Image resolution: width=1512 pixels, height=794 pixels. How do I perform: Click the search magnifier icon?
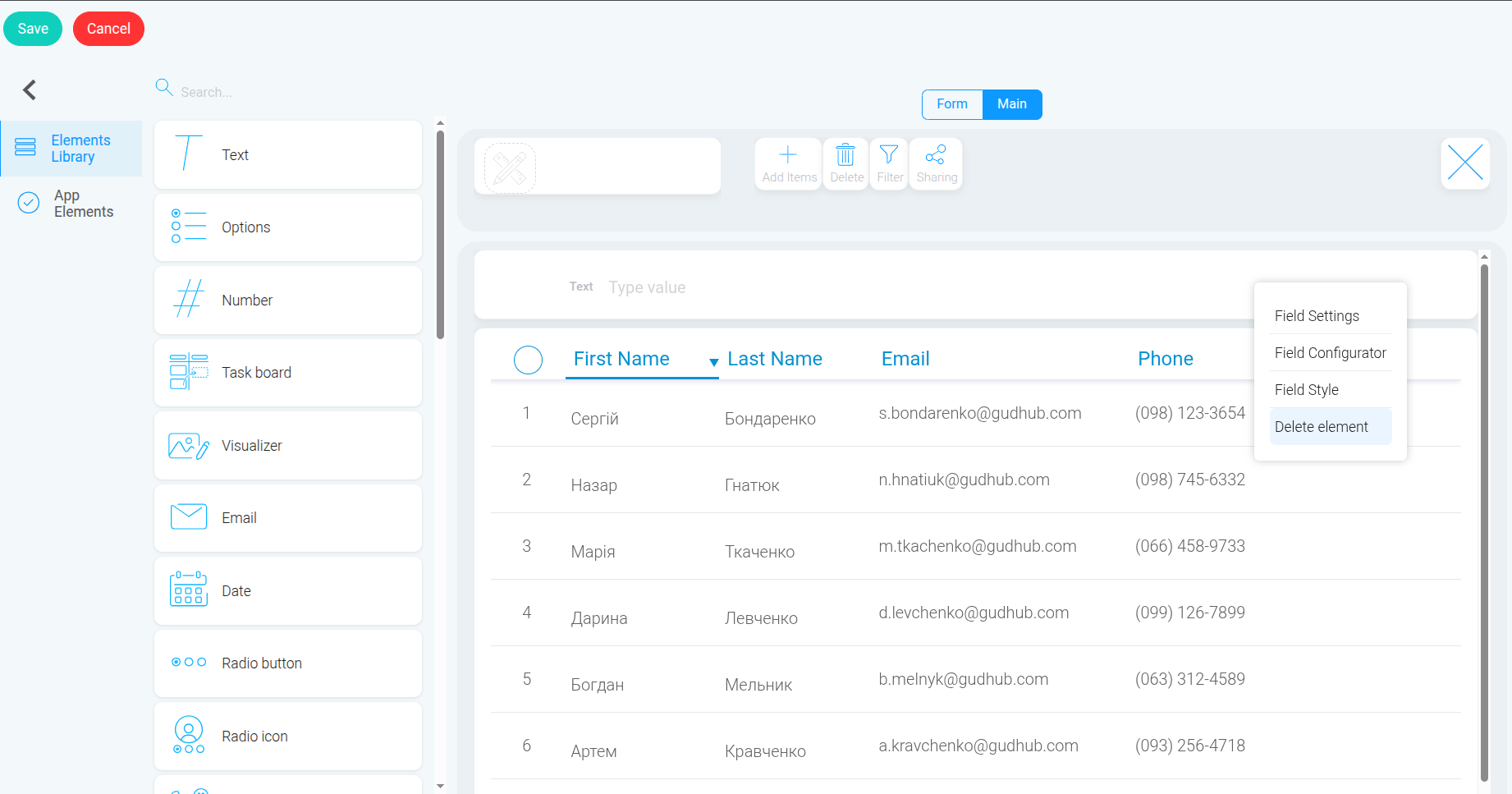coord(164,88)
